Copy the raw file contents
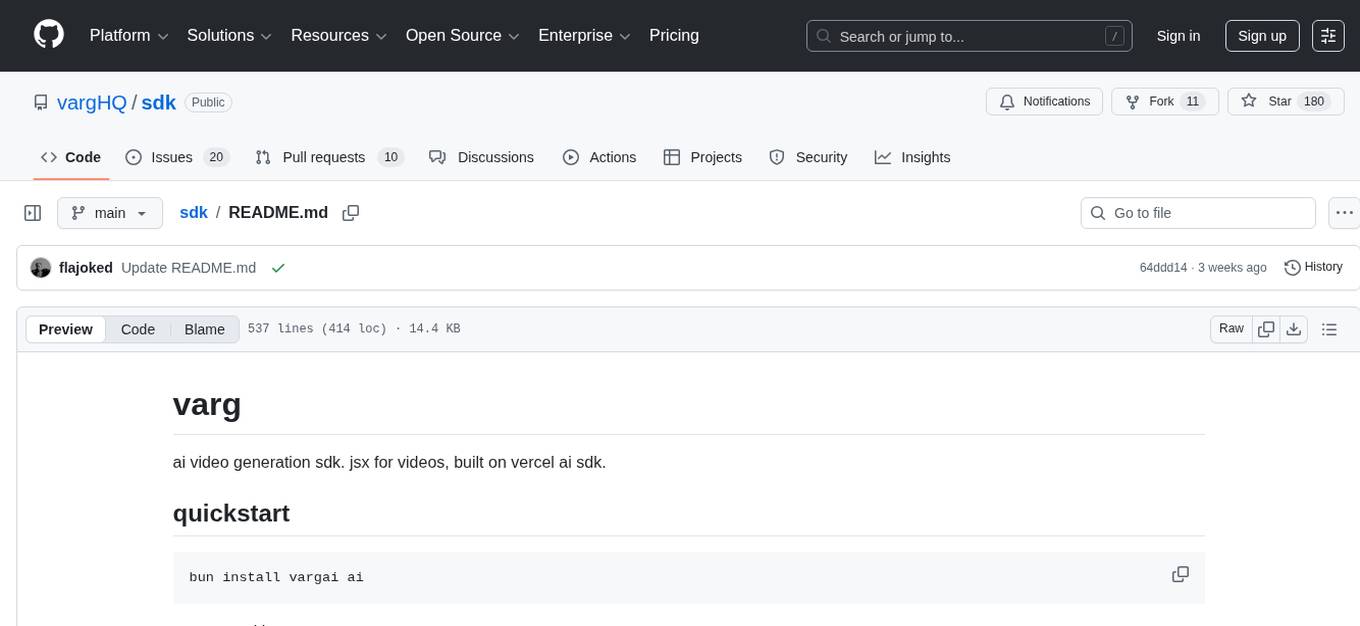 pos(1266,328)
